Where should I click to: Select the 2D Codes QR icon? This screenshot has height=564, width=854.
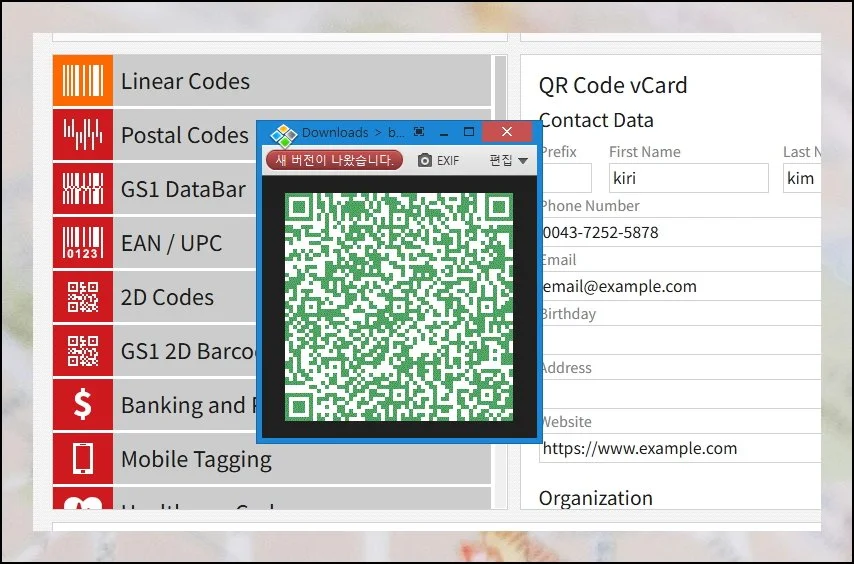(82, 297)
